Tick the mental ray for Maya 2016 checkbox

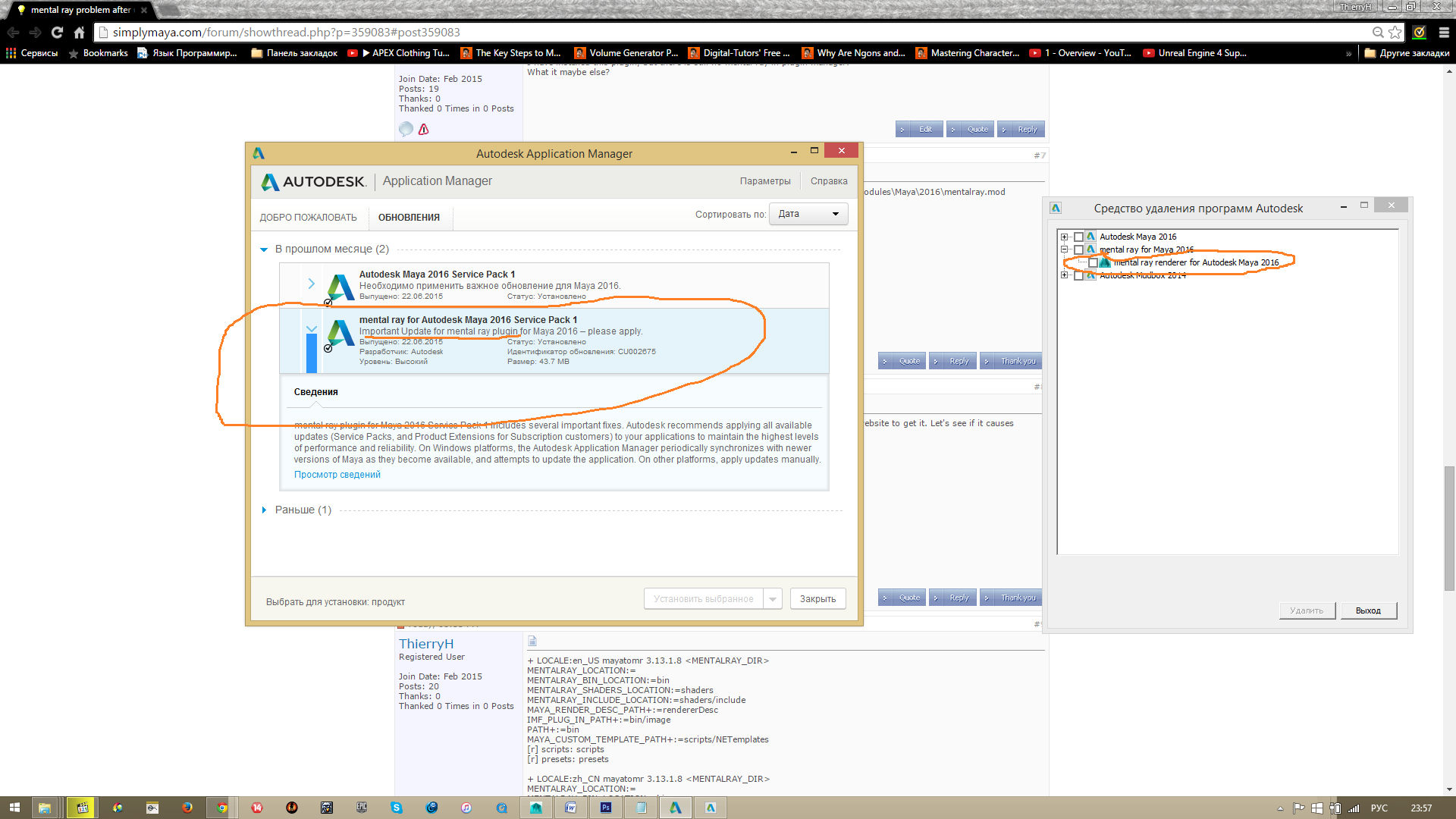(x=1078, y=249)
